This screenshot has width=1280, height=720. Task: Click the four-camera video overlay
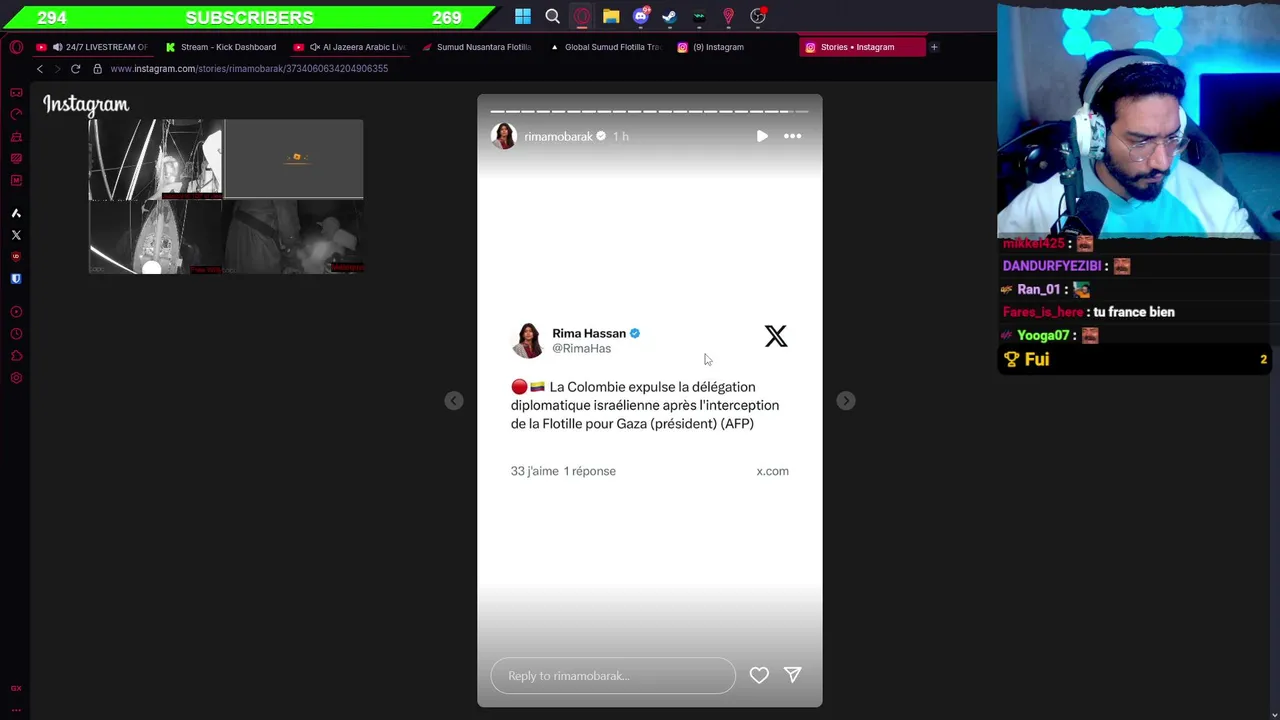(x=226, y=196)
